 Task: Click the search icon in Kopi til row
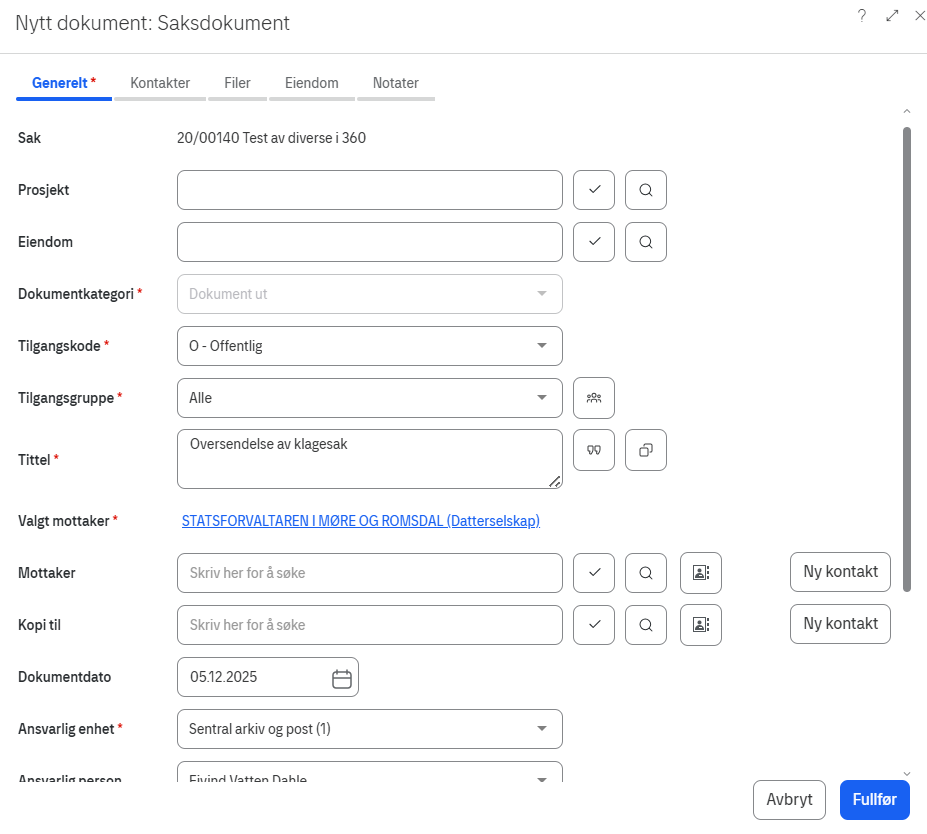pos(645,625)
